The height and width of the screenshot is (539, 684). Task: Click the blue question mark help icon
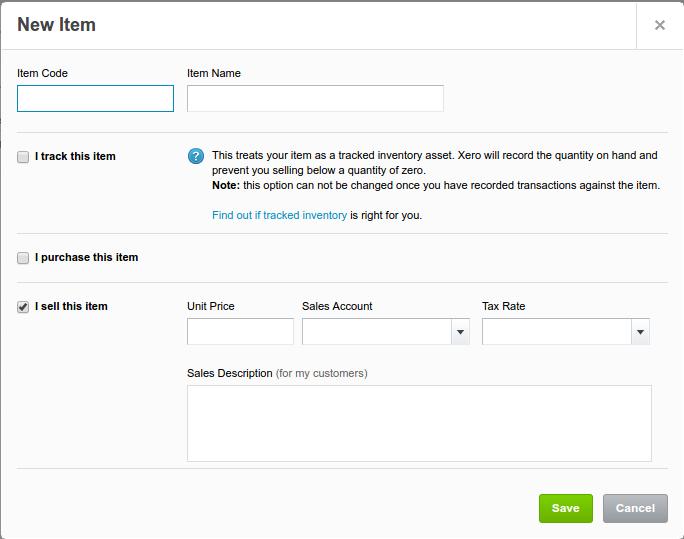point(196,156)
